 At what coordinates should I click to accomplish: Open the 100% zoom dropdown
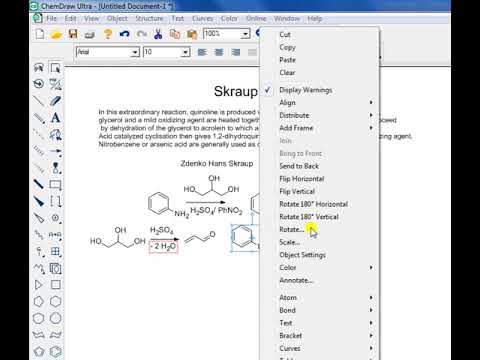(x=245, y=34)
